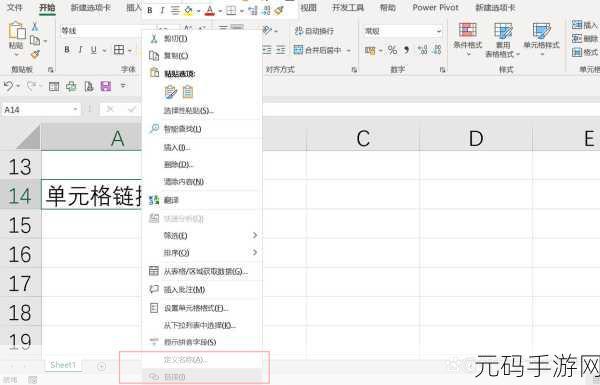
Task: Open the Name Box dropdown arrow
Action: (x=75, y=110)
